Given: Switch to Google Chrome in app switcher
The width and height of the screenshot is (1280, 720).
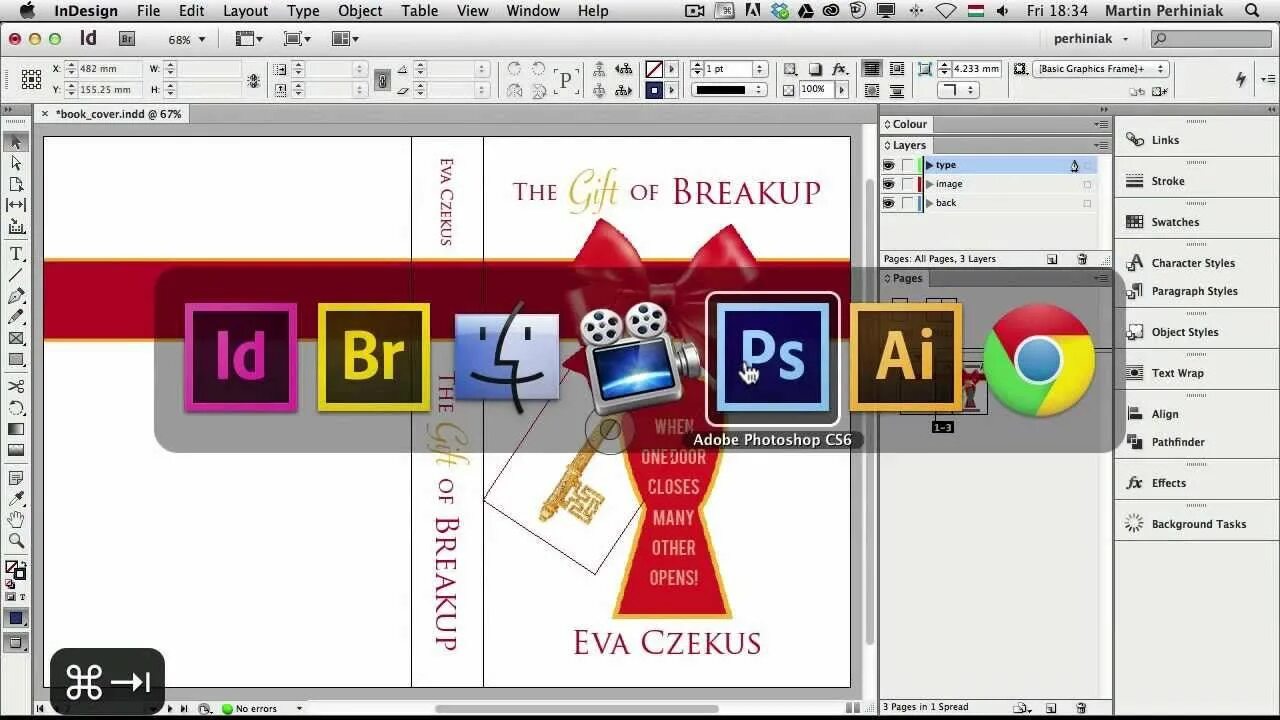Looking at the screenshot, I should coord(1039,358).
